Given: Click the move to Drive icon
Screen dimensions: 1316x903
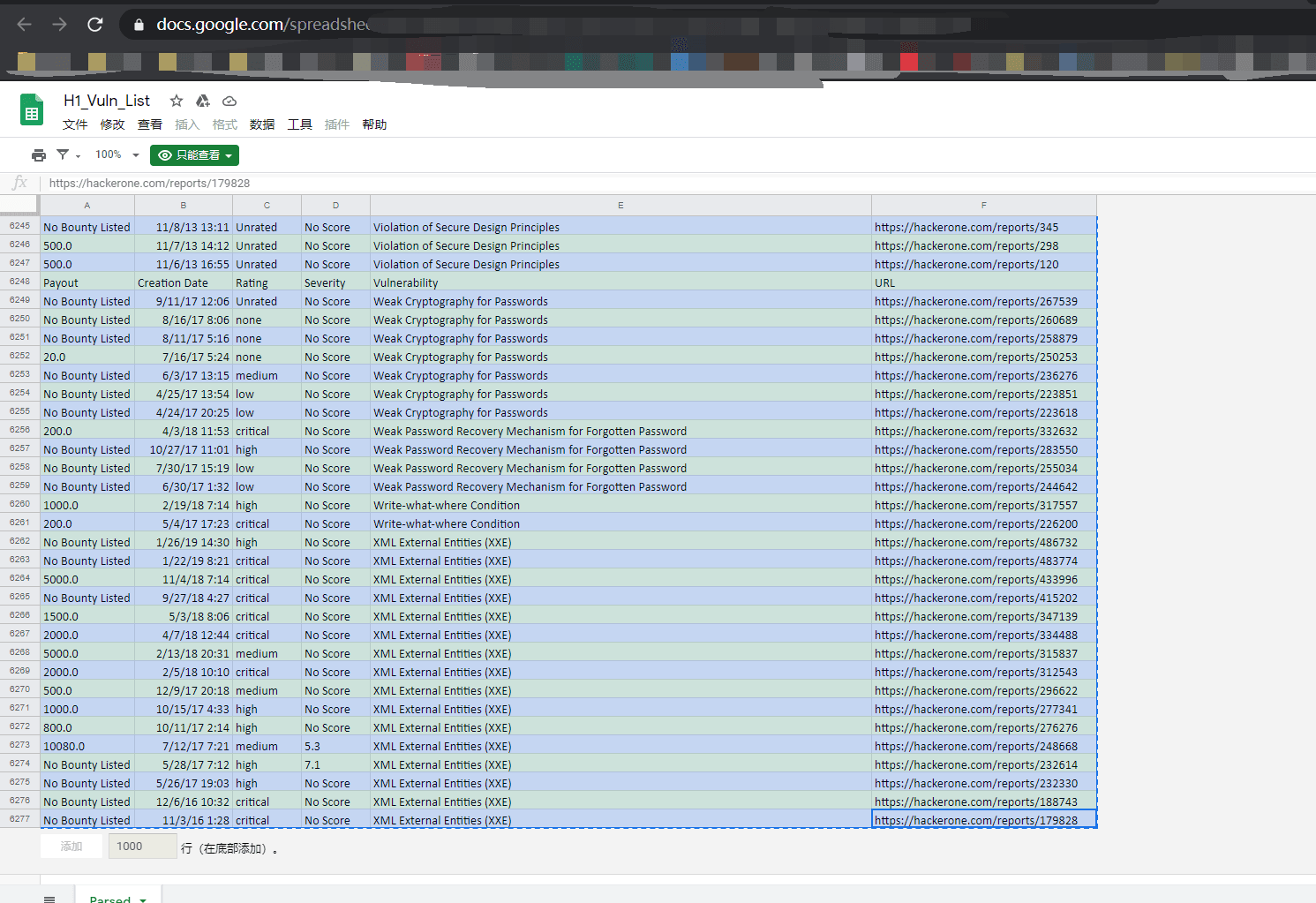Looking at the screenshot, I should (203, 101).
